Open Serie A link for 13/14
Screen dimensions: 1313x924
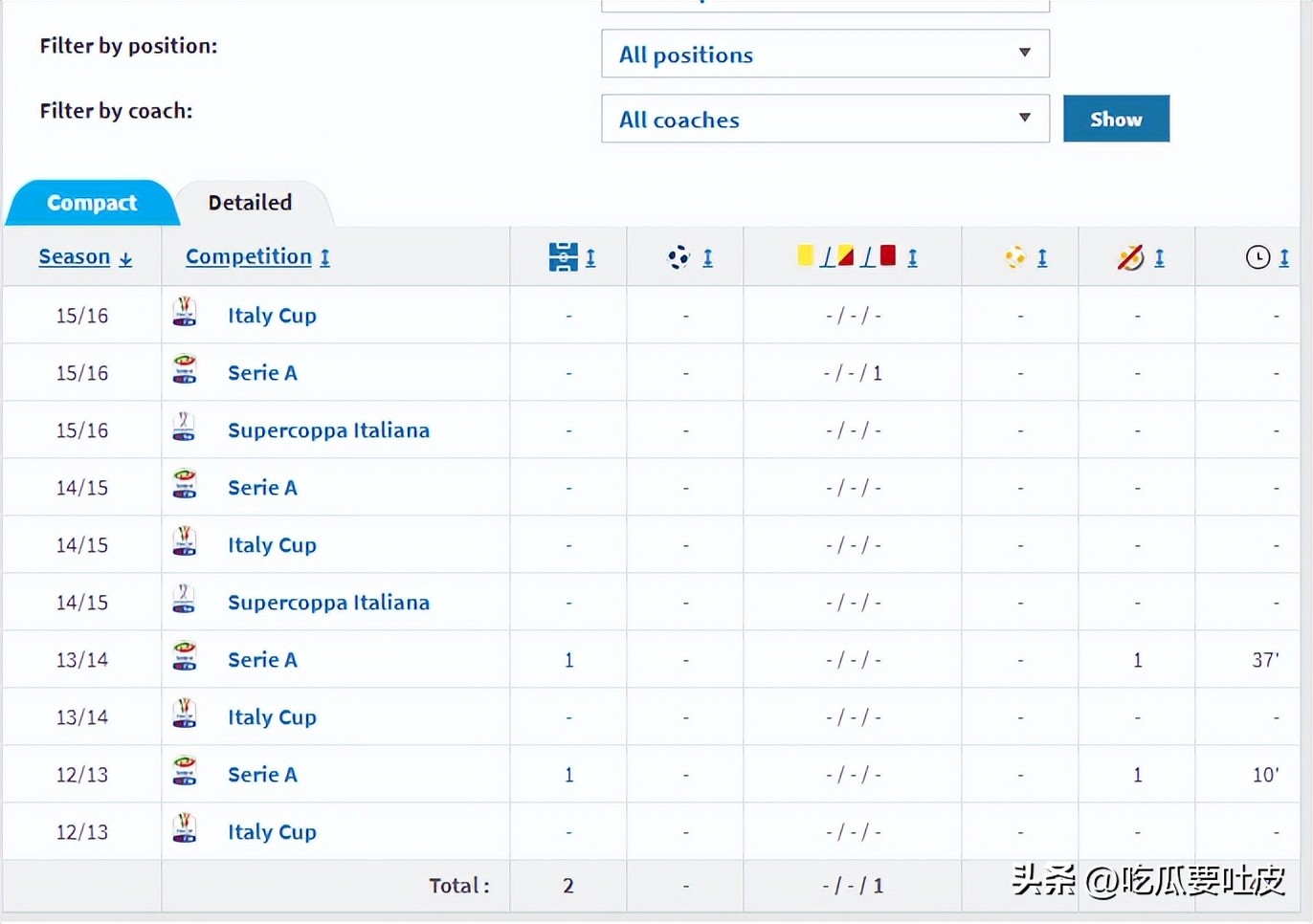pyautogui.click(x=262, y=660)
